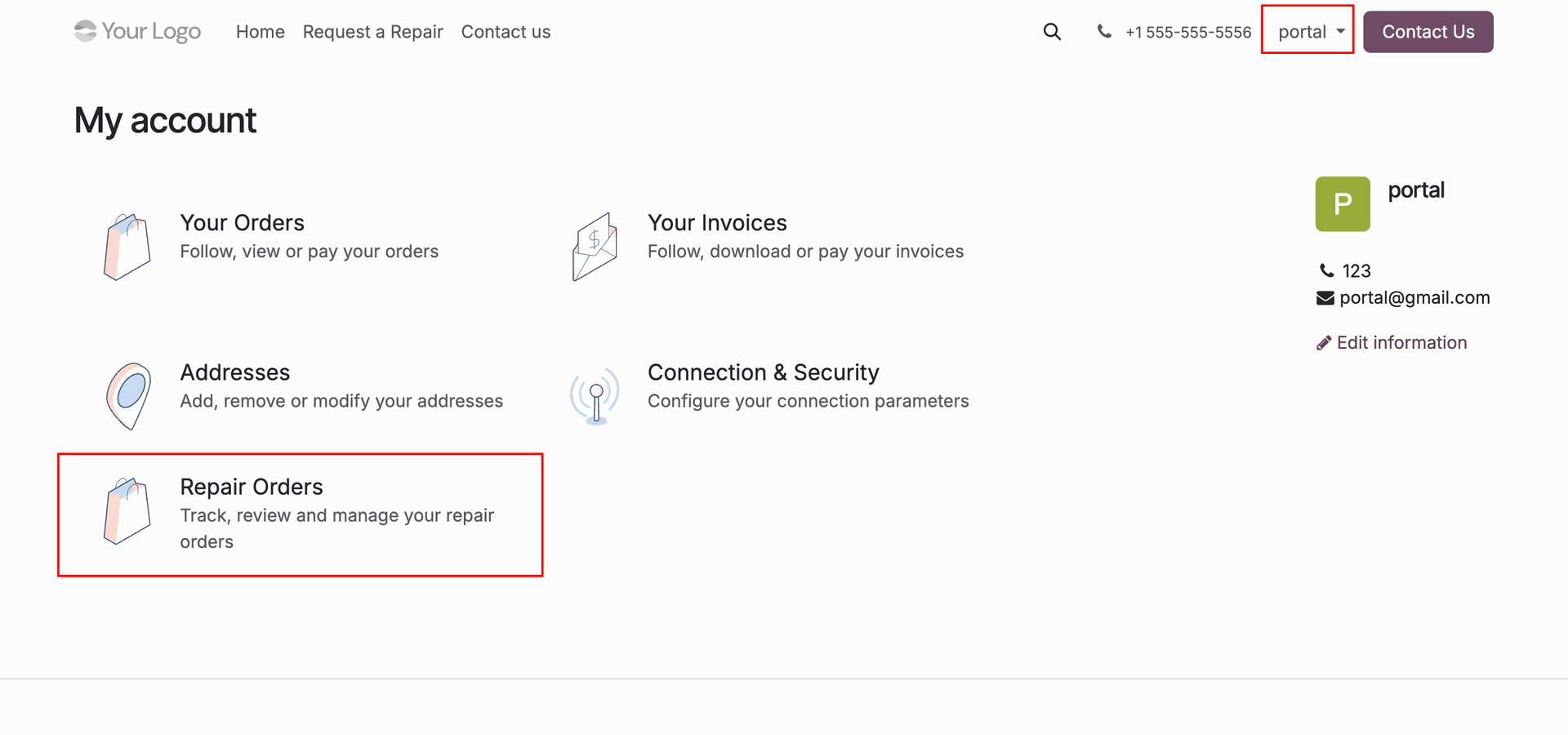Click the Your Orders shopping bag icon
Viewport: 1568px width, 735px height.
127,247
